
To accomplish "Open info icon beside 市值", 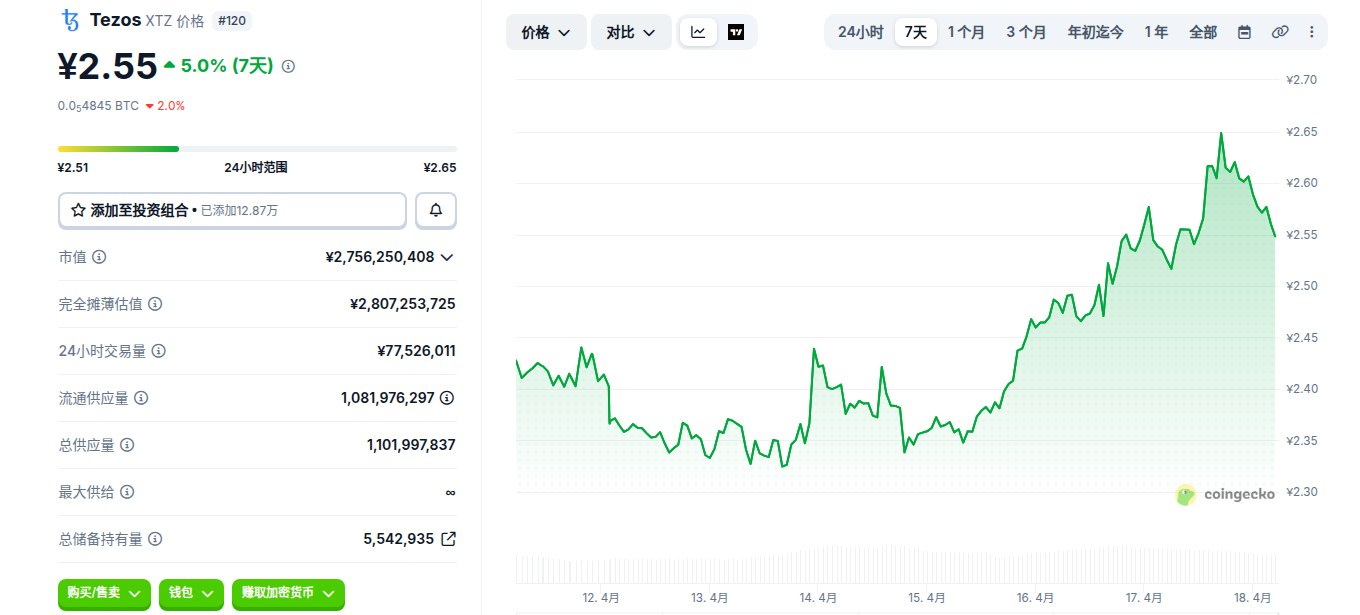I will point(99,257).
